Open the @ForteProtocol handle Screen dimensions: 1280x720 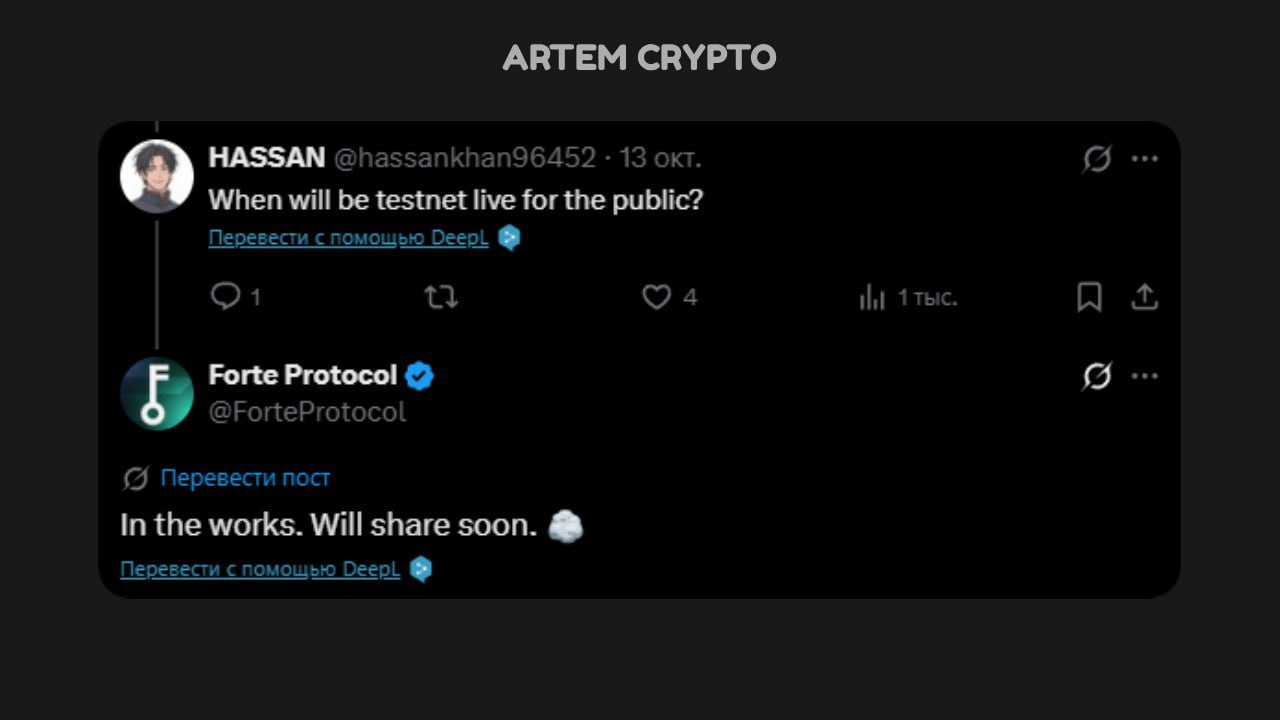307,412
